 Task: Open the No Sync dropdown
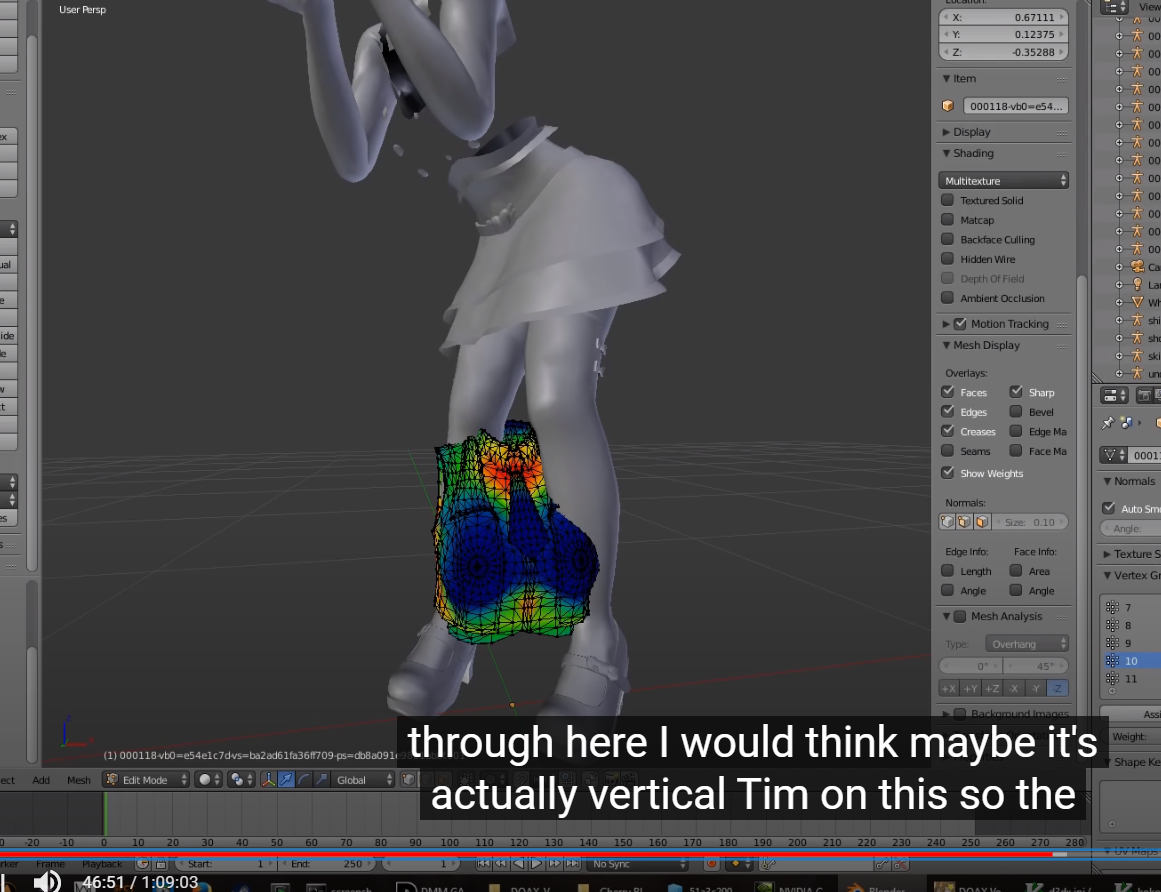[x=636, y=864]
